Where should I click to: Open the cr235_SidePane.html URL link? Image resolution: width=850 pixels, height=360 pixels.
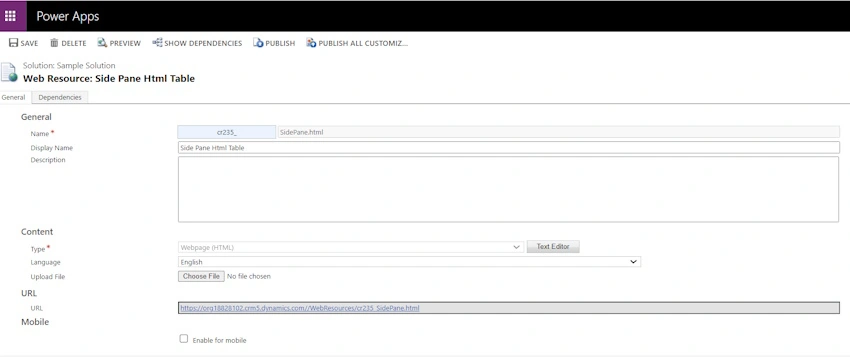[x=300, y=308]
